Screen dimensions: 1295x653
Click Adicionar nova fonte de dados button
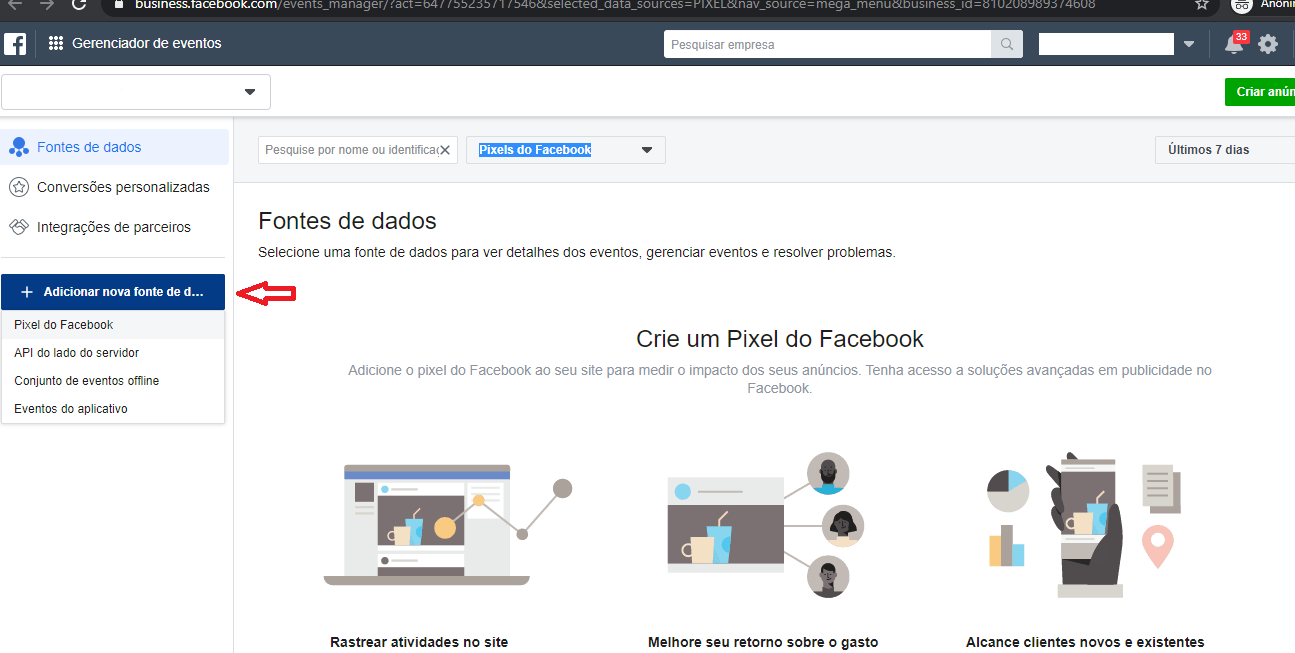(113, 292)
